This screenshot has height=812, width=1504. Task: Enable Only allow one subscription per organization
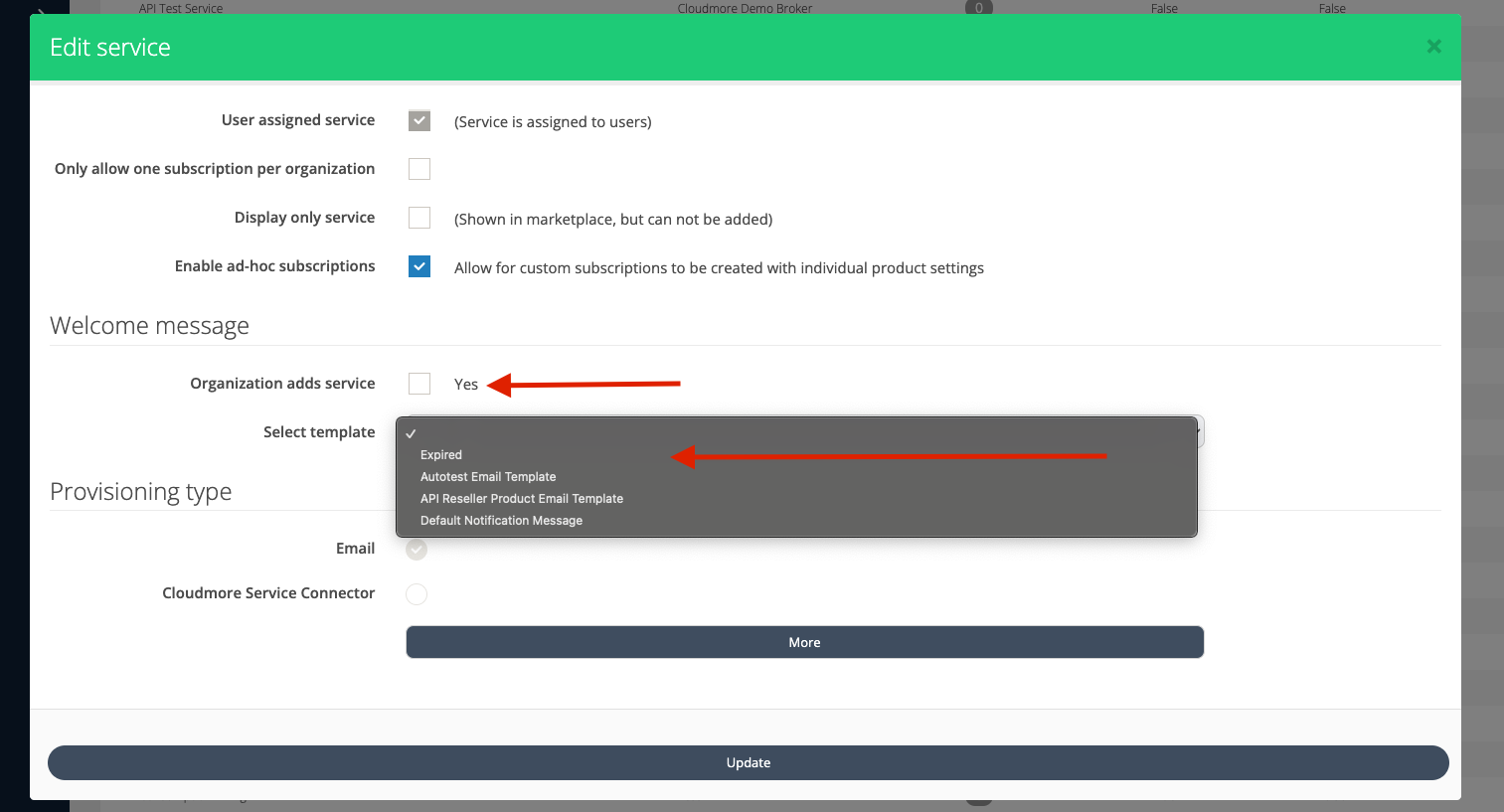coord(419,169)
